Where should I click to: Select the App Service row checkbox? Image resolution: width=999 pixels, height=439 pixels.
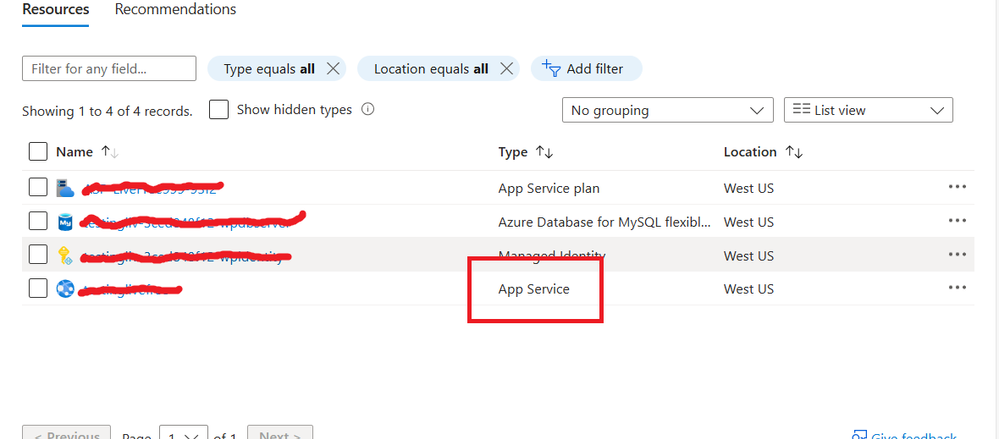[38, 289]
